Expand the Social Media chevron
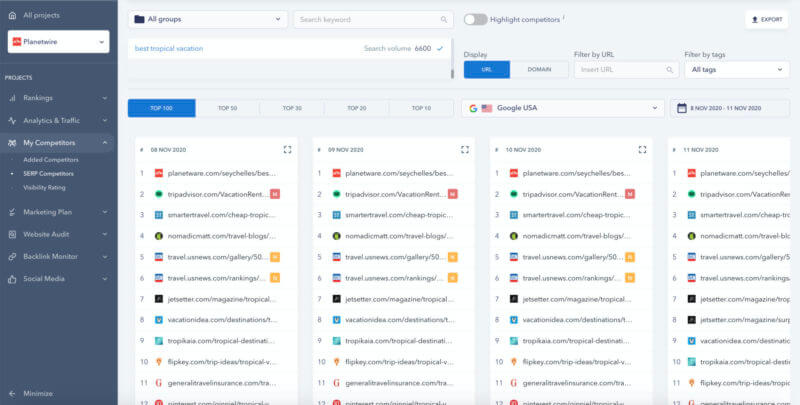Screen dimensions: 800x405 coord(105,279)
